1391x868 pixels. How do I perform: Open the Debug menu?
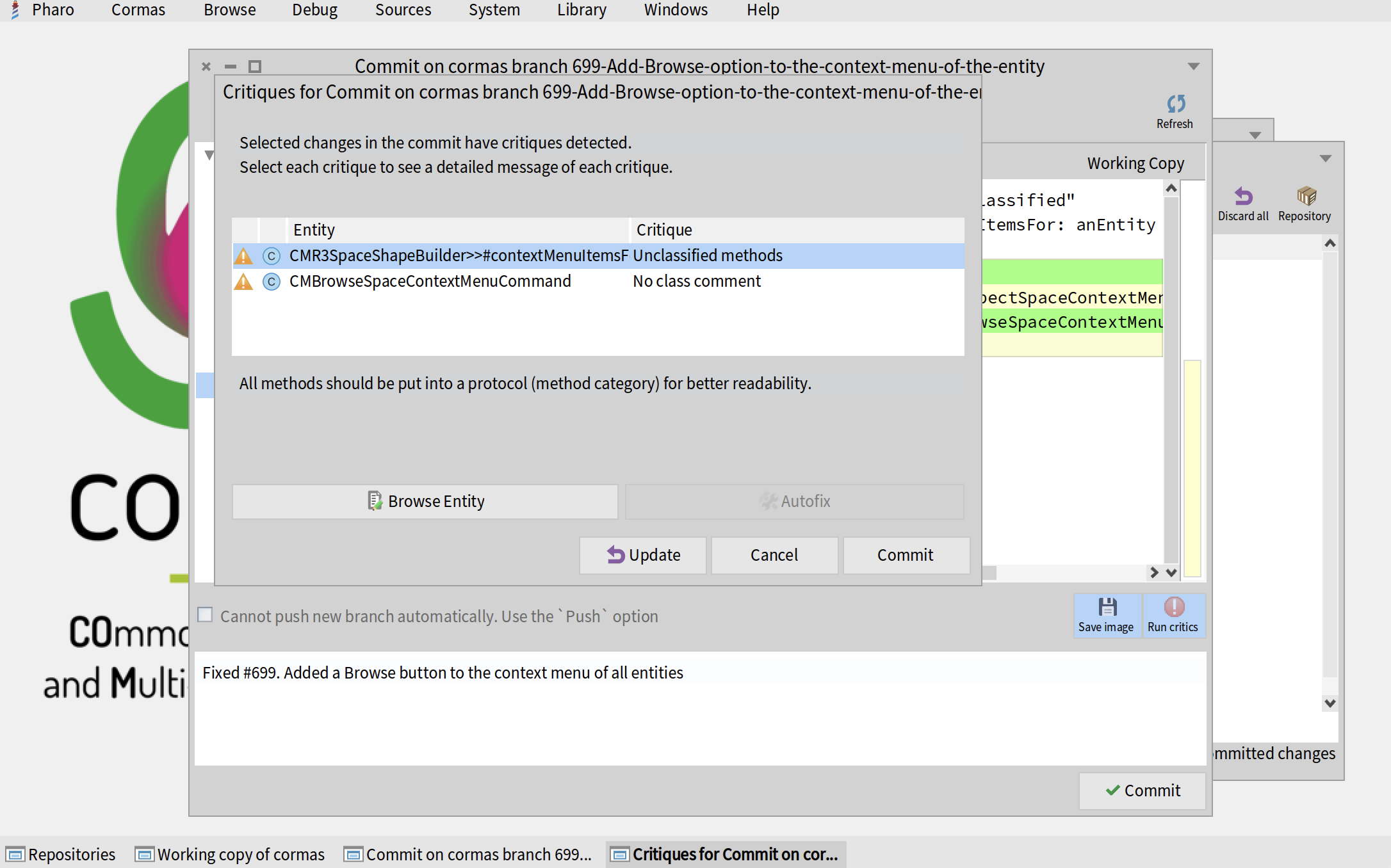(314, 10)
